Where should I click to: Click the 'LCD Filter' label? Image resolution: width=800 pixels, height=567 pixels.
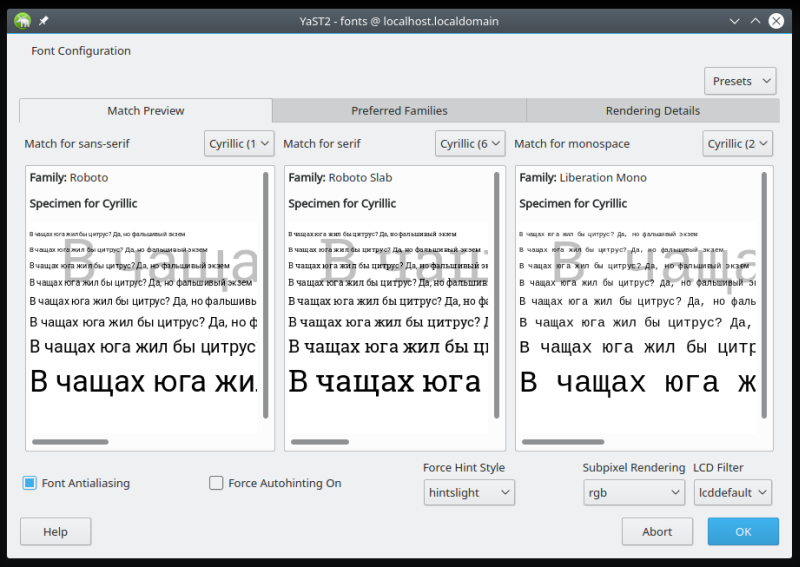tap(718, 467)
